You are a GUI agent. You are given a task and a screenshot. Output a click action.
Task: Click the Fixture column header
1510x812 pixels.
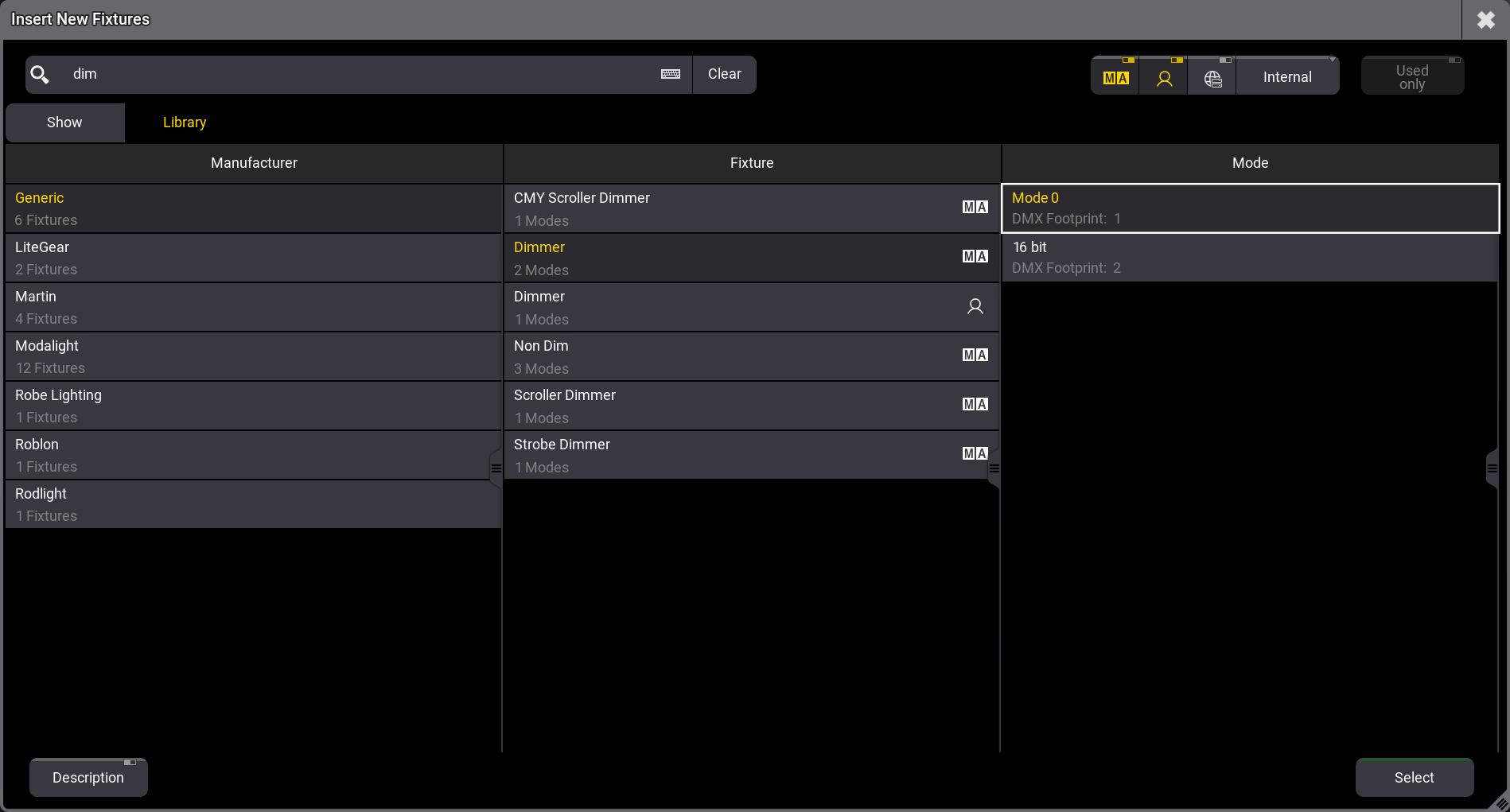click(x=752, y=163)
